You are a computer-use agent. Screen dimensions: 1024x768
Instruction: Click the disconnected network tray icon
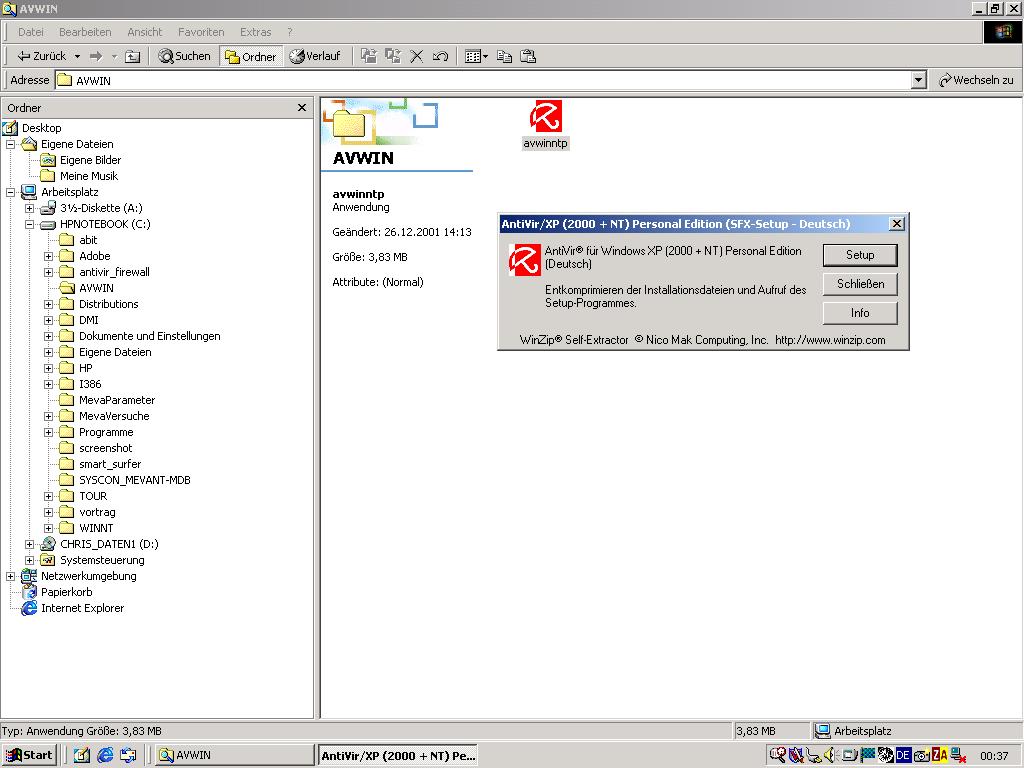(958, 756)
